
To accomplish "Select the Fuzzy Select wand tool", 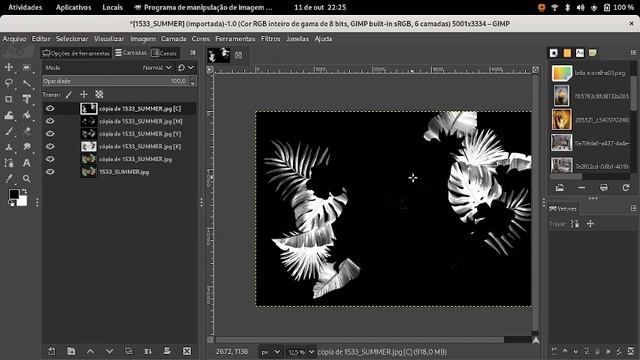I will (27, 83).
